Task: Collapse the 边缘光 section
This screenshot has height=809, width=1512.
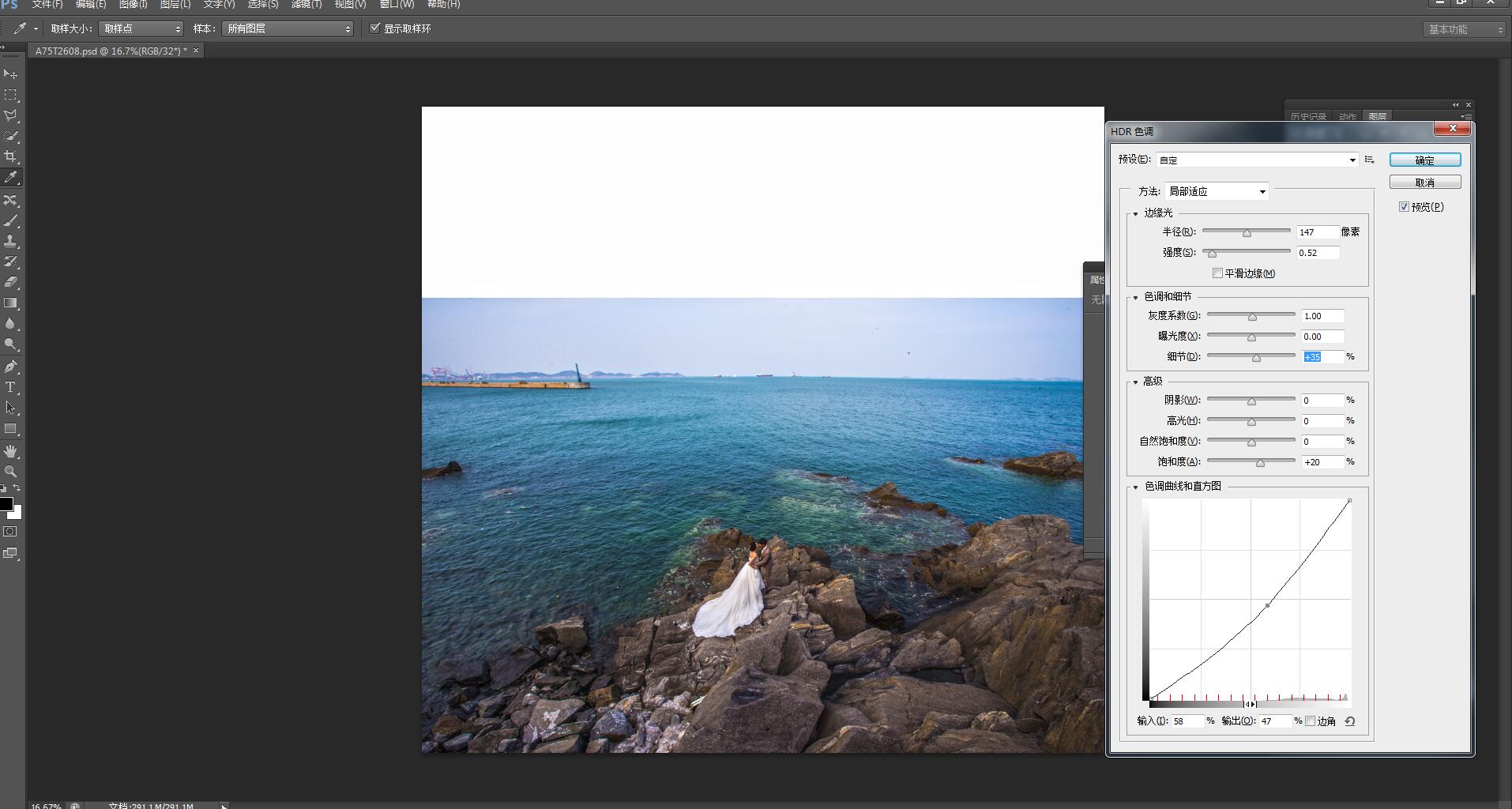Action: click(x=1136, y=213)
